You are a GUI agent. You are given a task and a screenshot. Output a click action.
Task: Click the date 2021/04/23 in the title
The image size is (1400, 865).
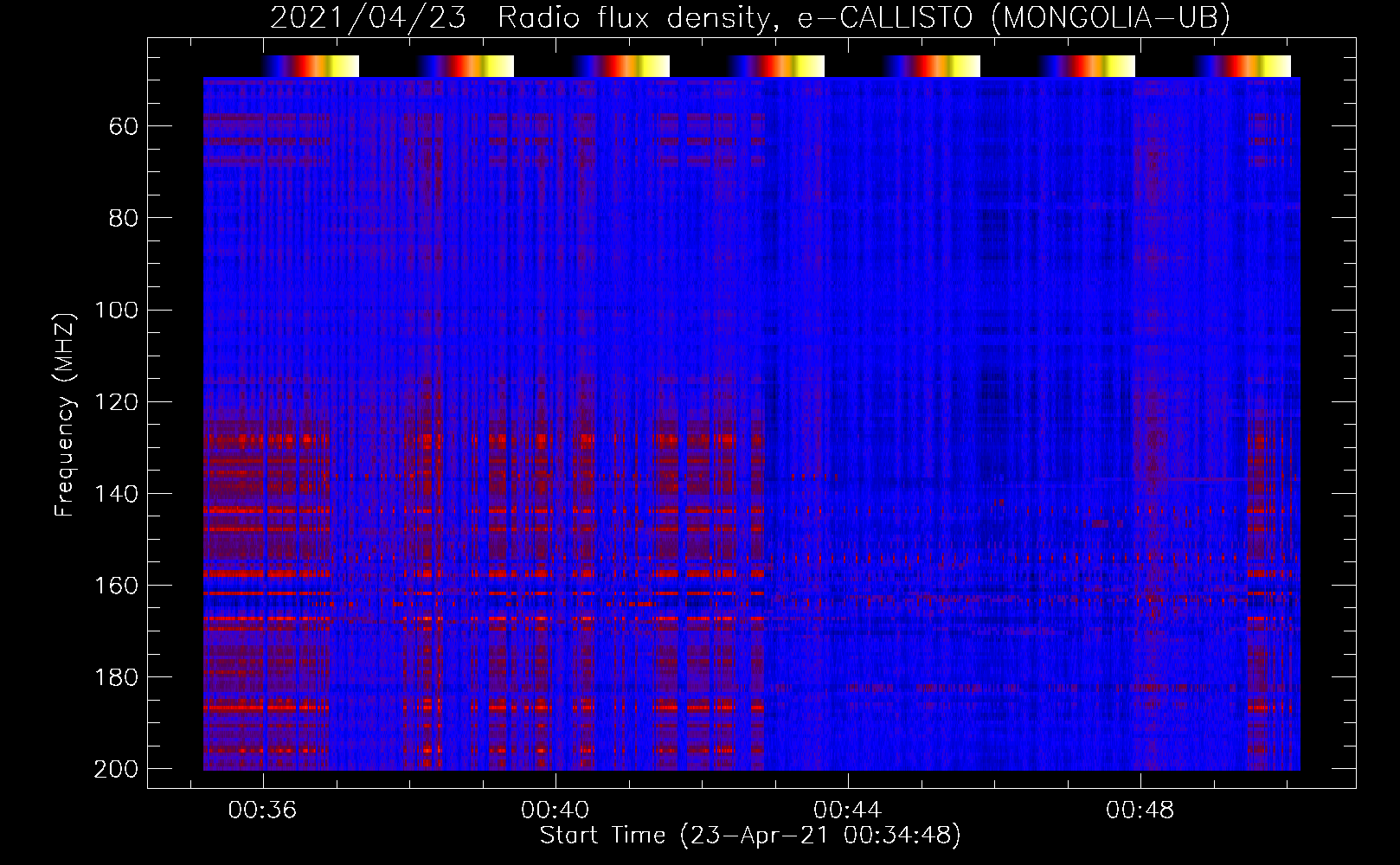point(369,18)
